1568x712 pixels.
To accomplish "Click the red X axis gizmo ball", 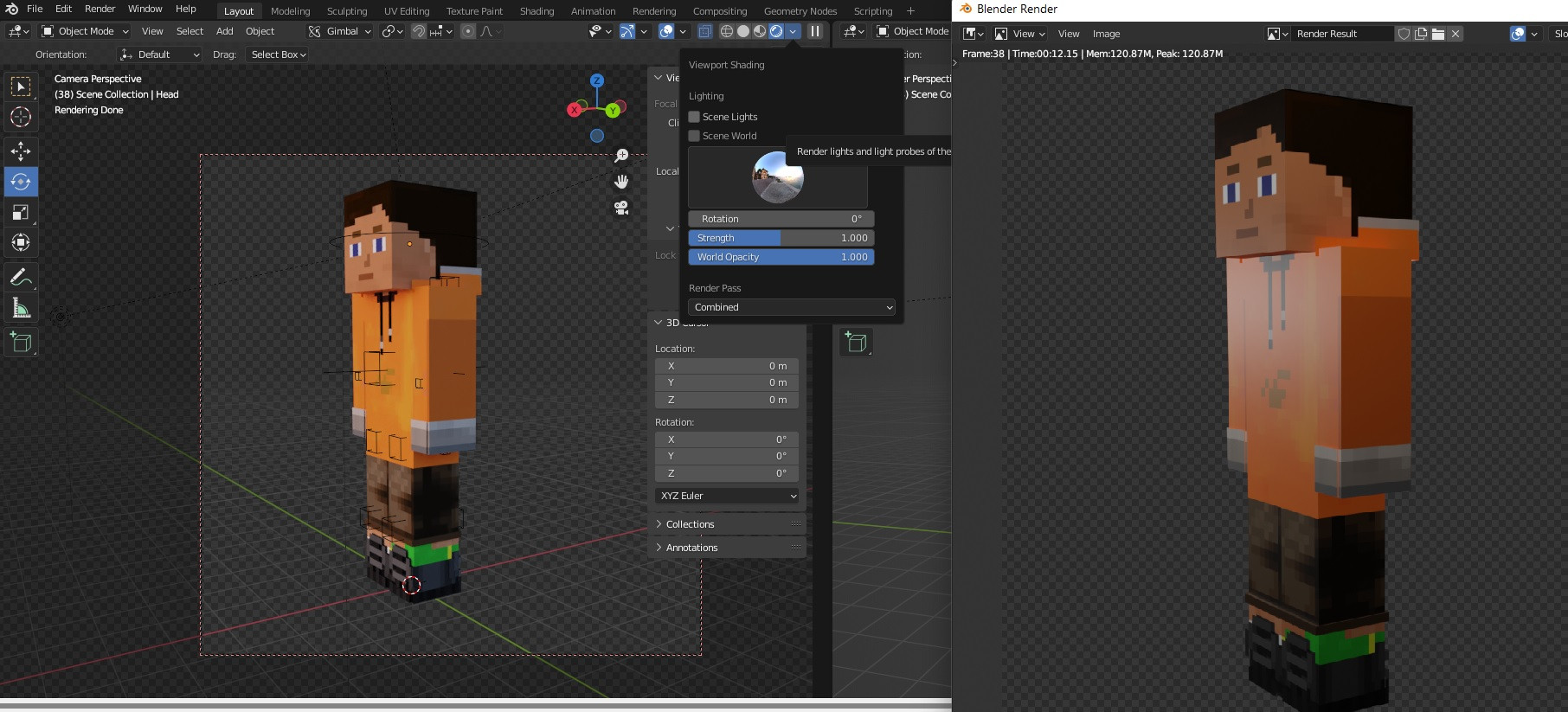I will pos(574,110).
